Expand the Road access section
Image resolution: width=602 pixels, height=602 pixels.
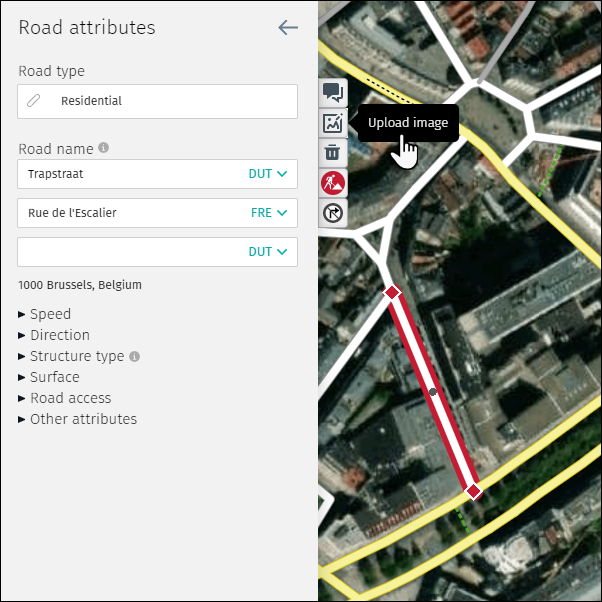coord(64,398)
